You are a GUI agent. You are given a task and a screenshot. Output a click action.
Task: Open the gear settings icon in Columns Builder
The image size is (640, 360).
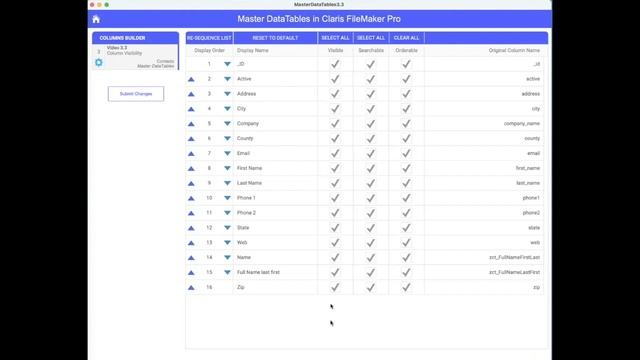[99, 62]
